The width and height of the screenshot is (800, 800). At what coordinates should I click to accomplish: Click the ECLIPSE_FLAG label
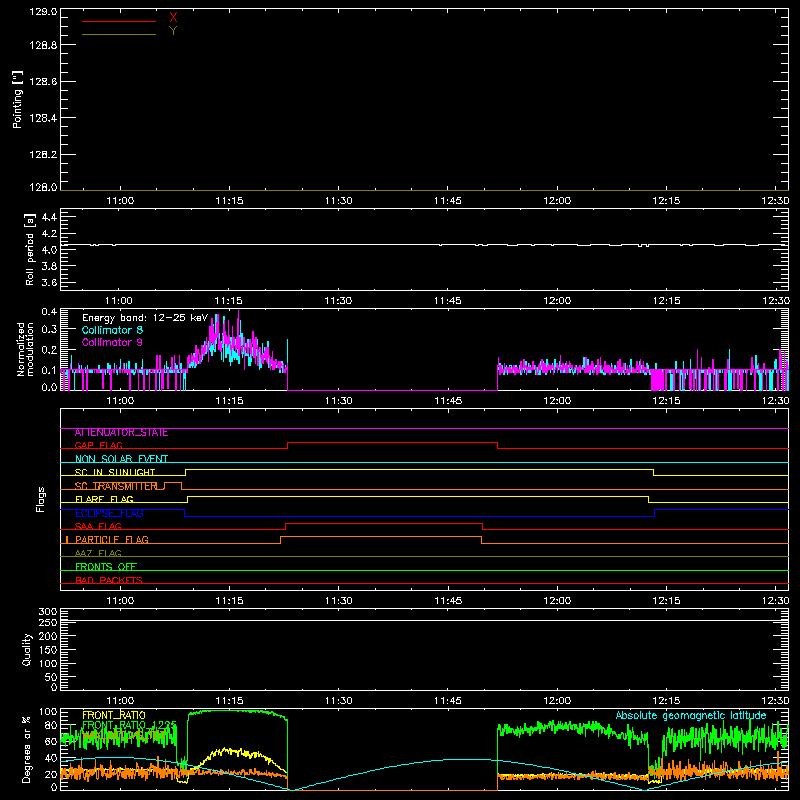point(109,513)
